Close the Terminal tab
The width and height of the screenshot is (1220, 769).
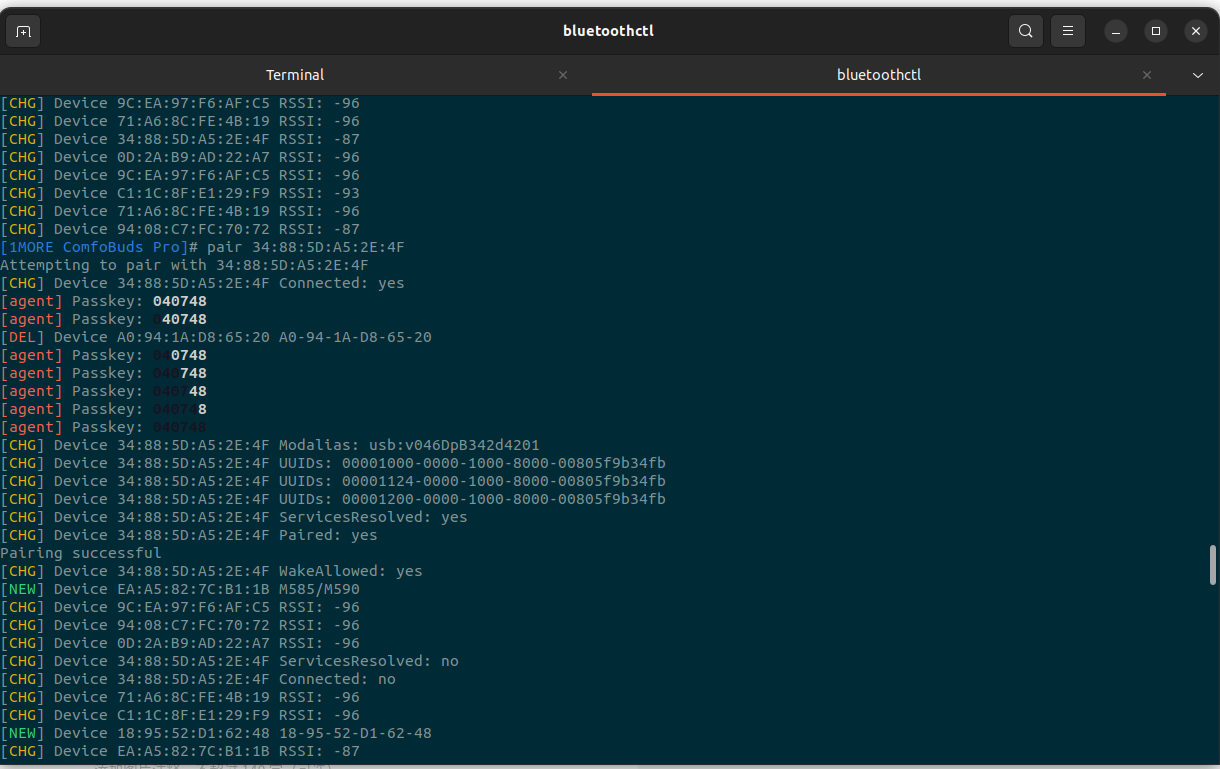tap(563, 75)
